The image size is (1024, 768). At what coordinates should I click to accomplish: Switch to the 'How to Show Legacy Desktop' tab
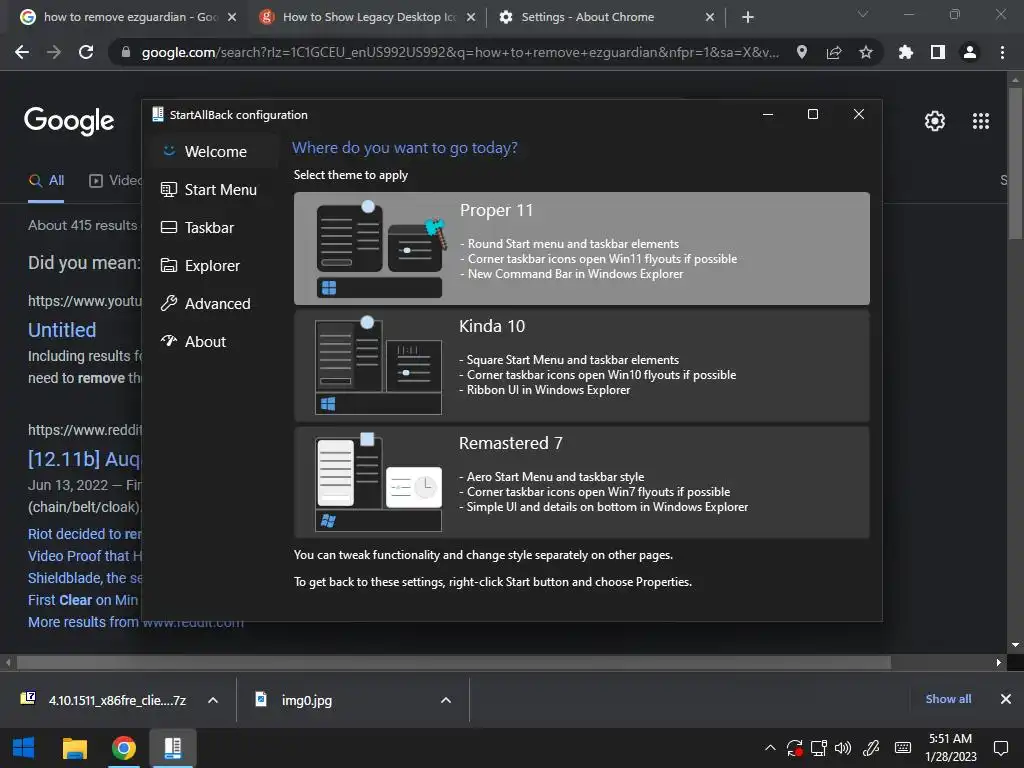click(x=367, y=17)
